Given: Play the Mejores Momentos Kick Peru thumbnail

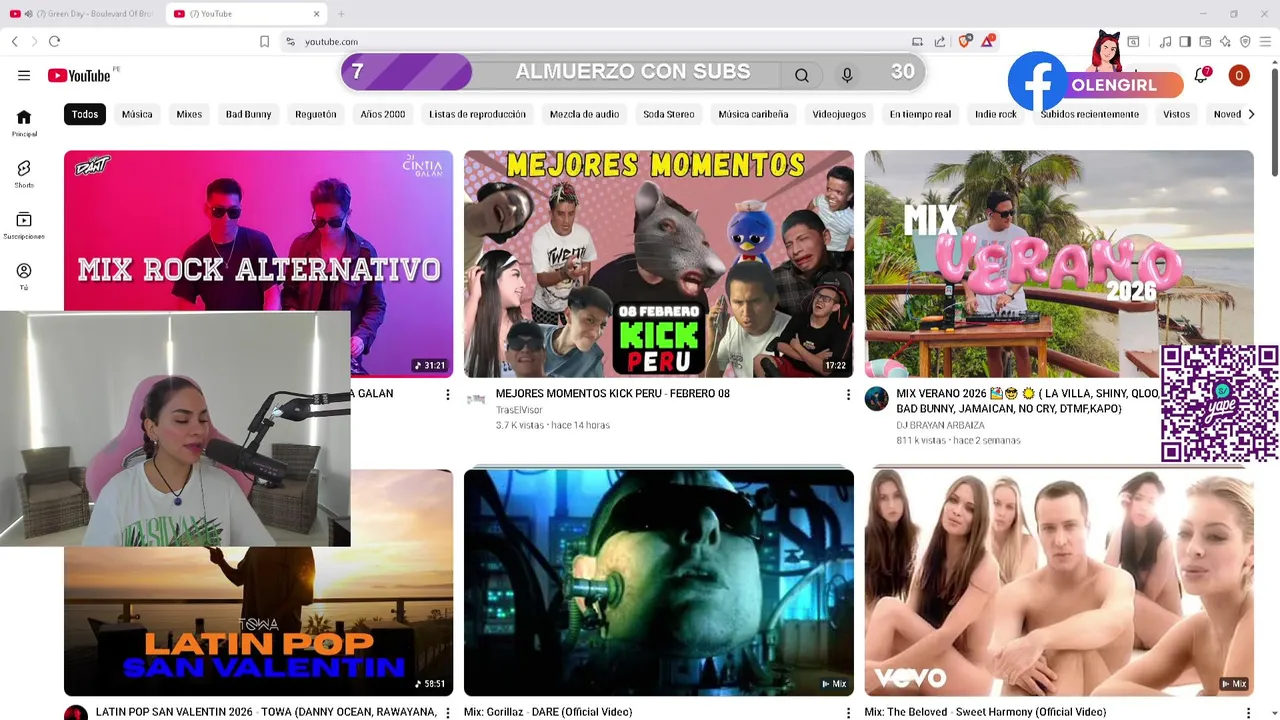Looking at the screenshot, I should [x=659, y=264].
